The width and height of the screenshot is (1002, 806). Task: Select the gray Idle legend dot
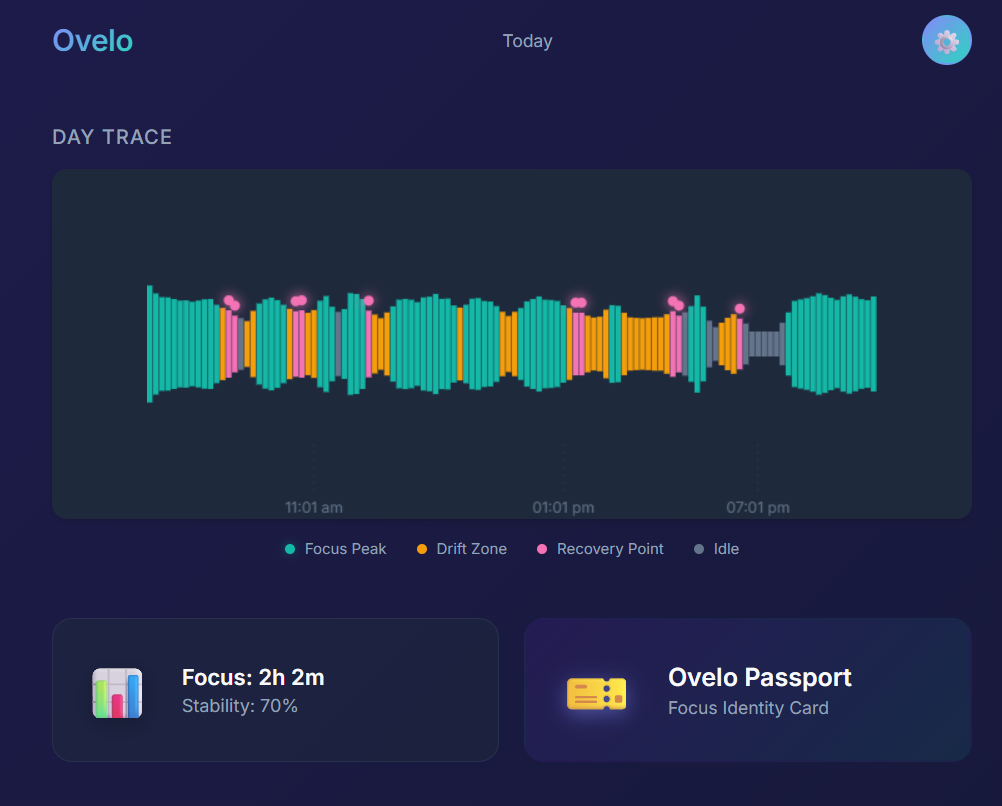click(701, 548)
